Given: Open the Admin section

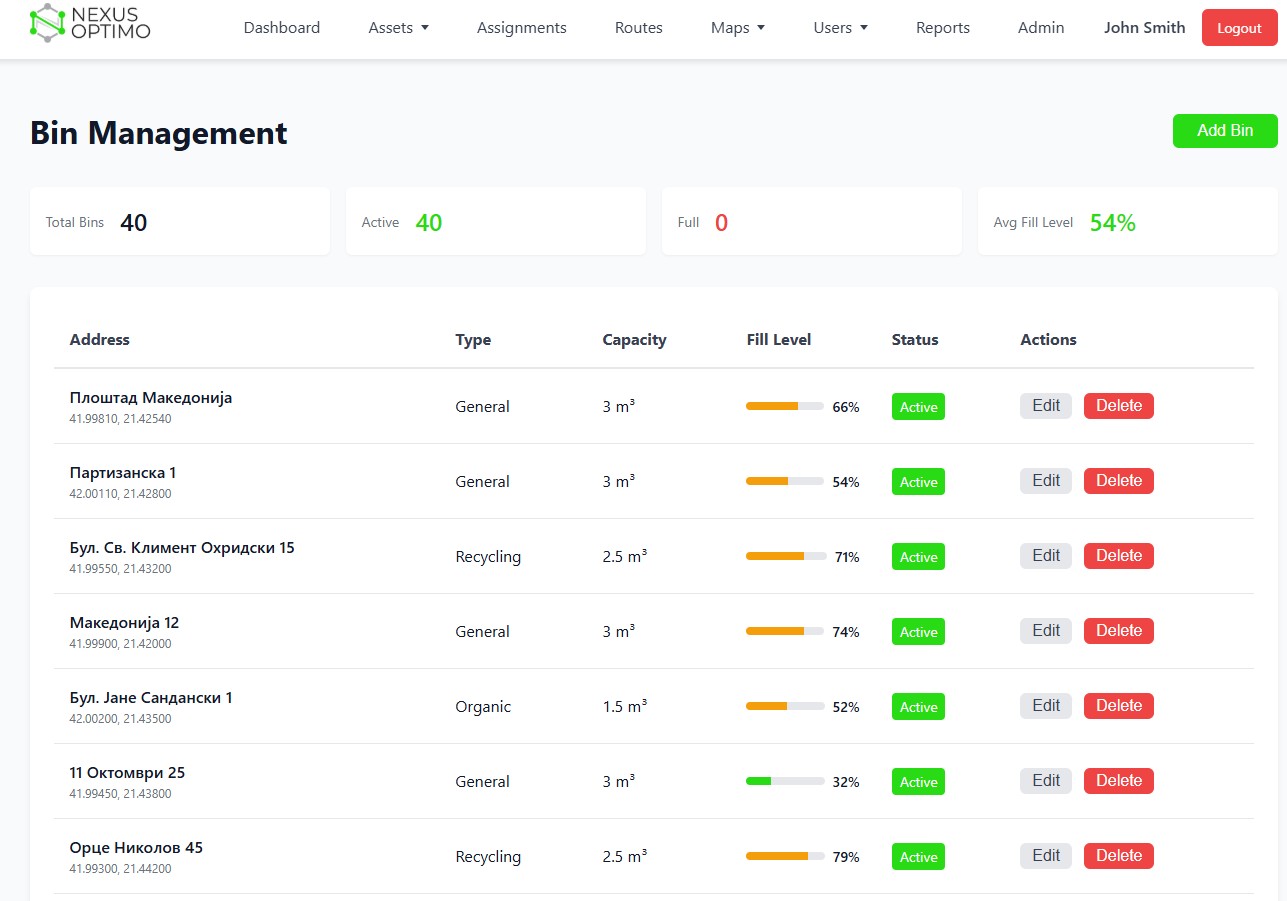Looking at the screenshot, I should click(1041, 28).
